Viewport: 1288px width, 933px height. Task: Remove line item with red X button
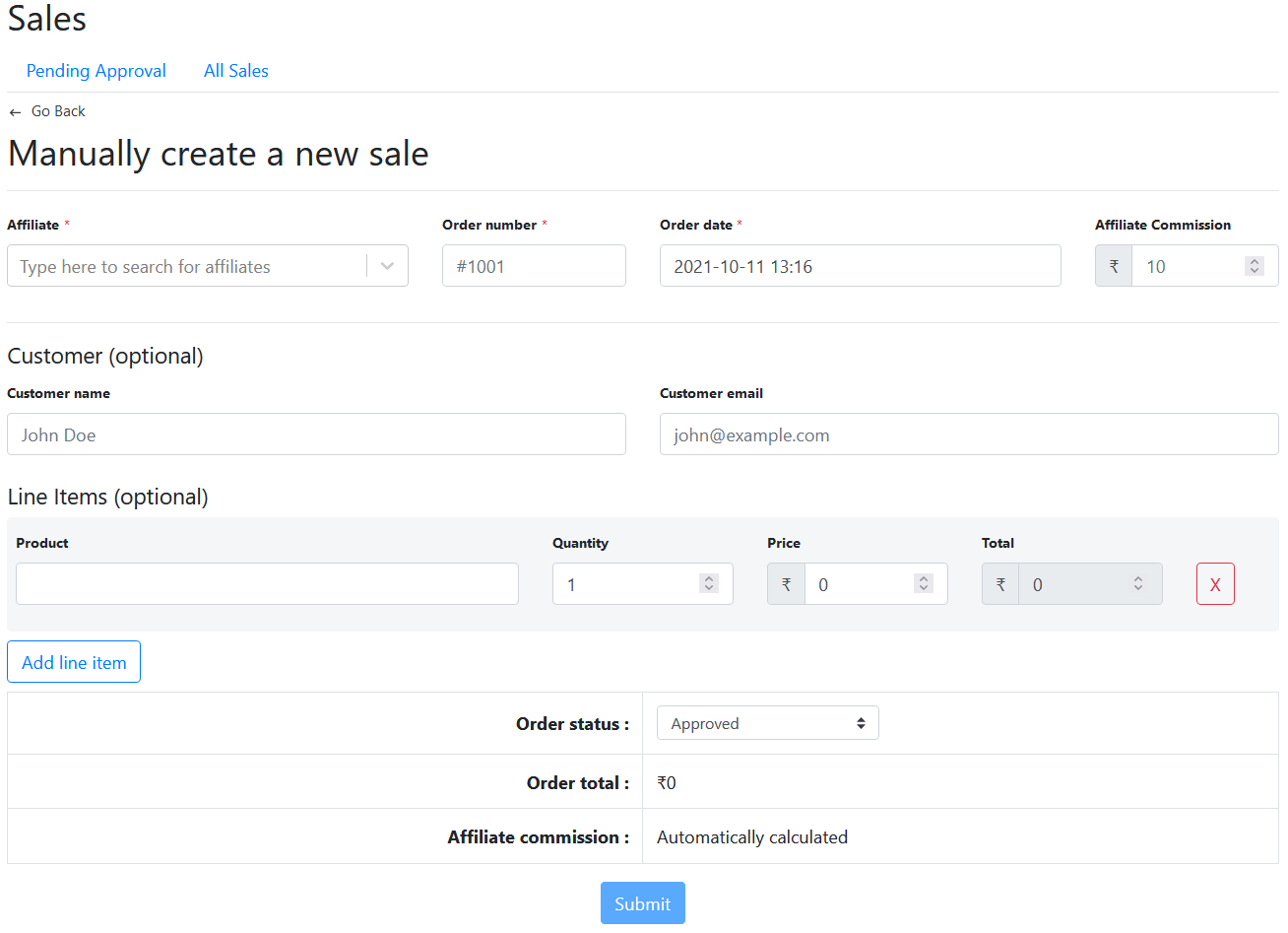tap(1214, 584)
